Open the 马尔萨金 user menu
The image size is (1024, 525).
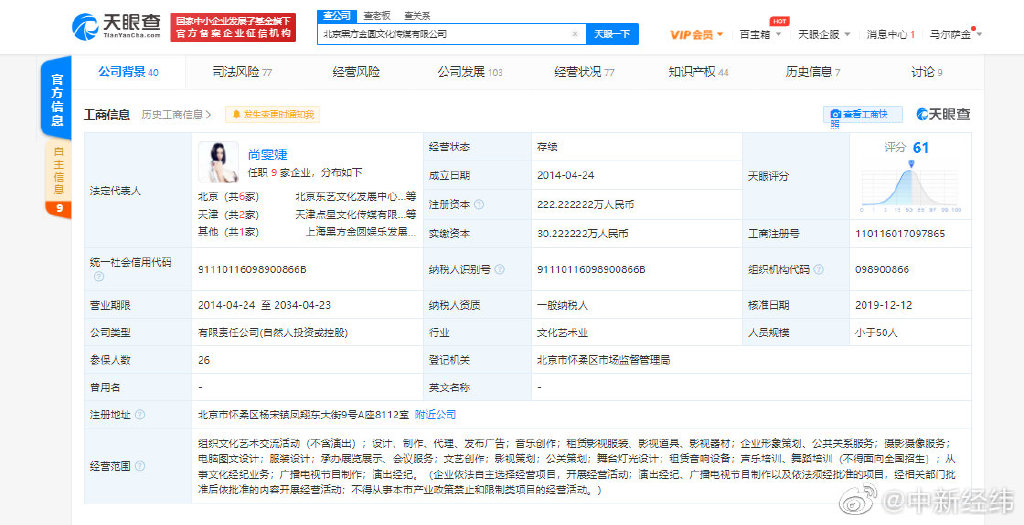point(956,34)
